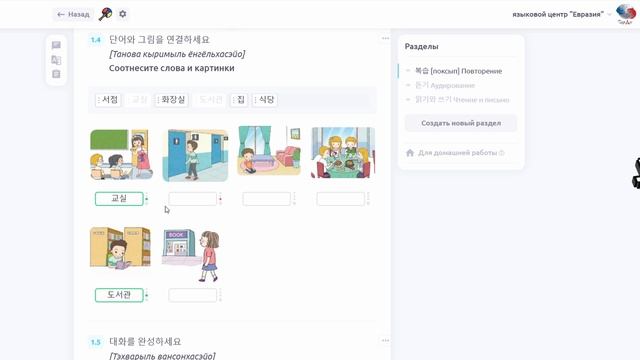Open the three-dot menu for exercise 1.5
The image size is (640, 360).
385,340
